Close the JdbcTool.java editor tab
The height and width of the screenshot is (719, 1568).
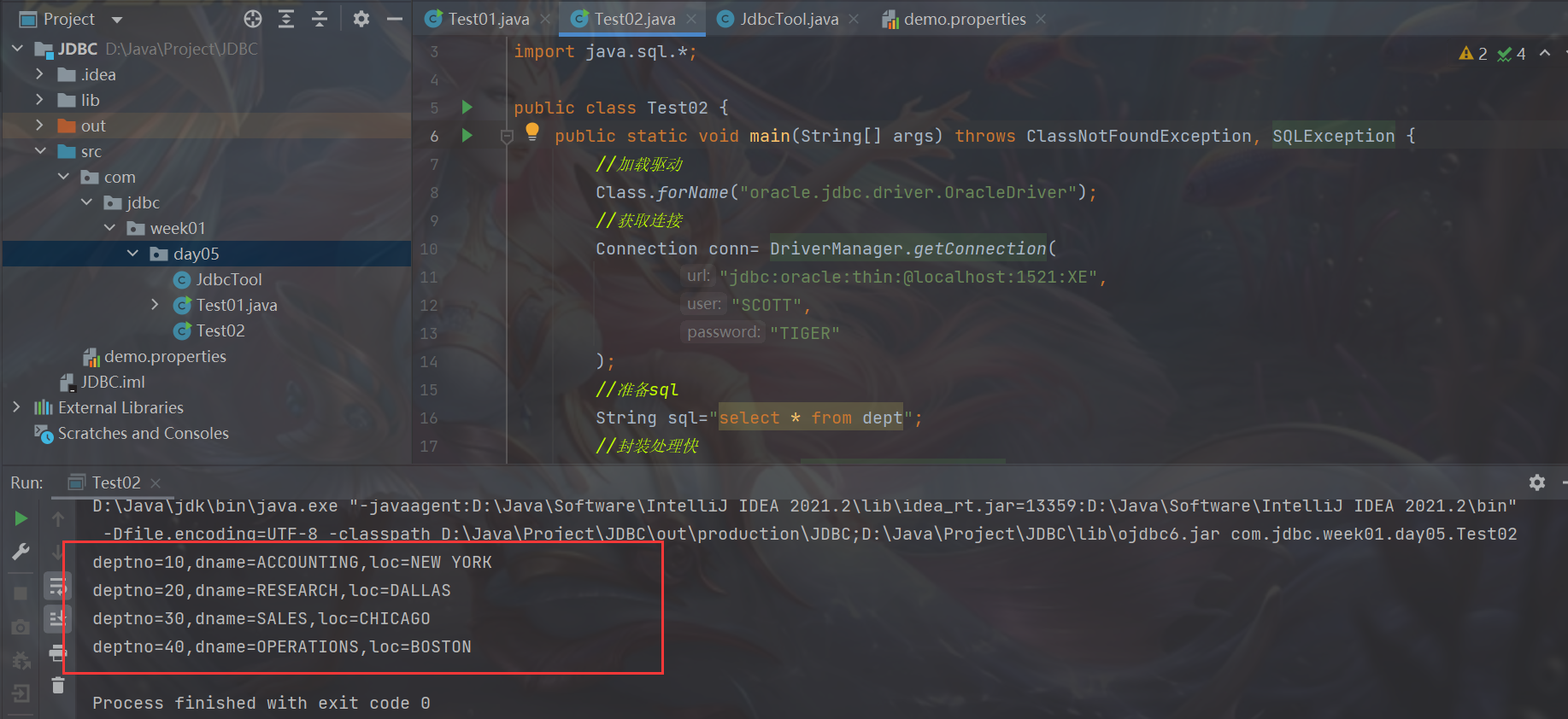(x=854, y=19)
